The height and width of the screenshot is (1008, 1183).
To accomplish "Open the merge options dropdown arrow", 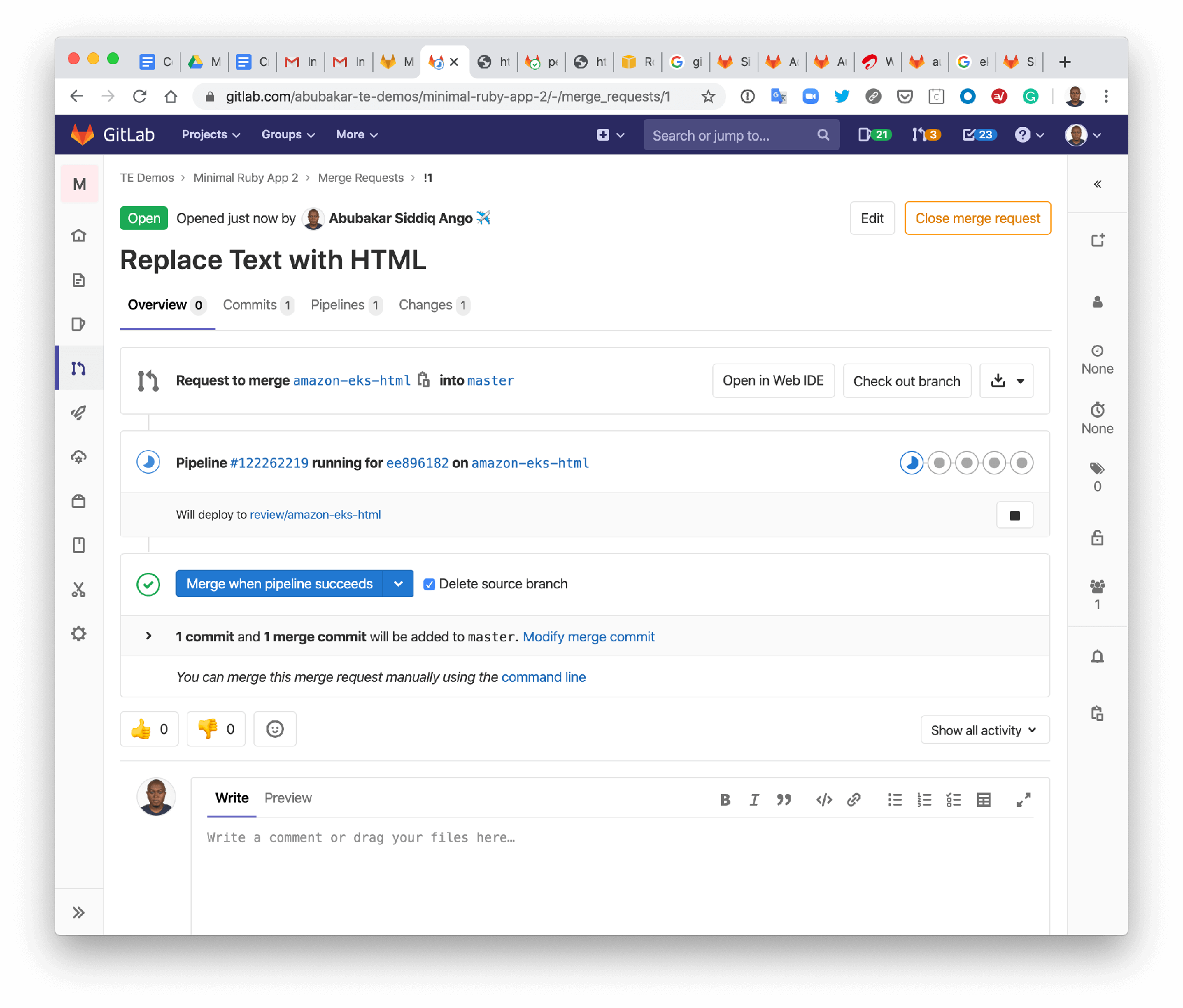I will pyautogui.click(x=398, y=584).
